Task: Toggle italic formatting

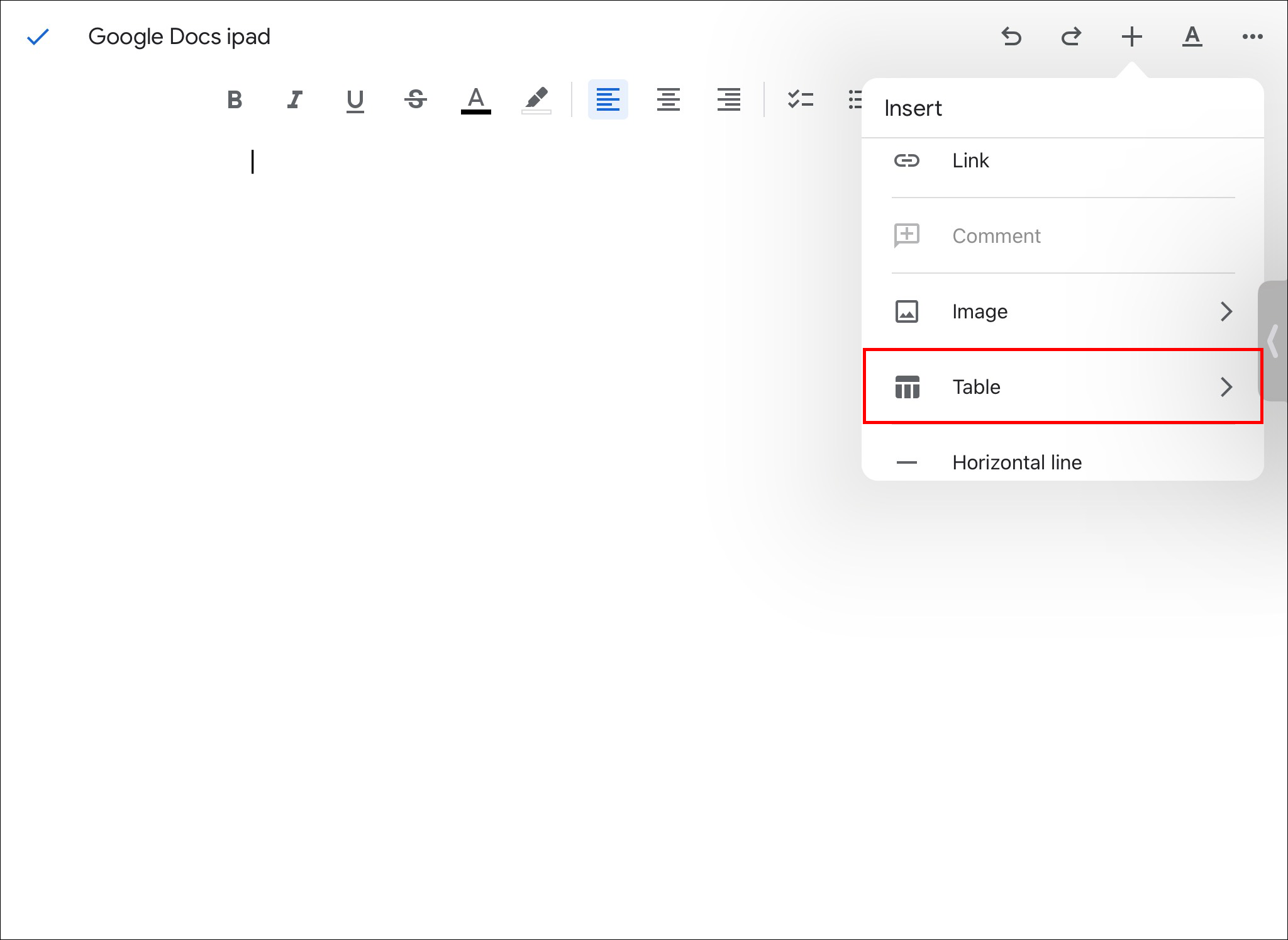Action: click(294, 99)
